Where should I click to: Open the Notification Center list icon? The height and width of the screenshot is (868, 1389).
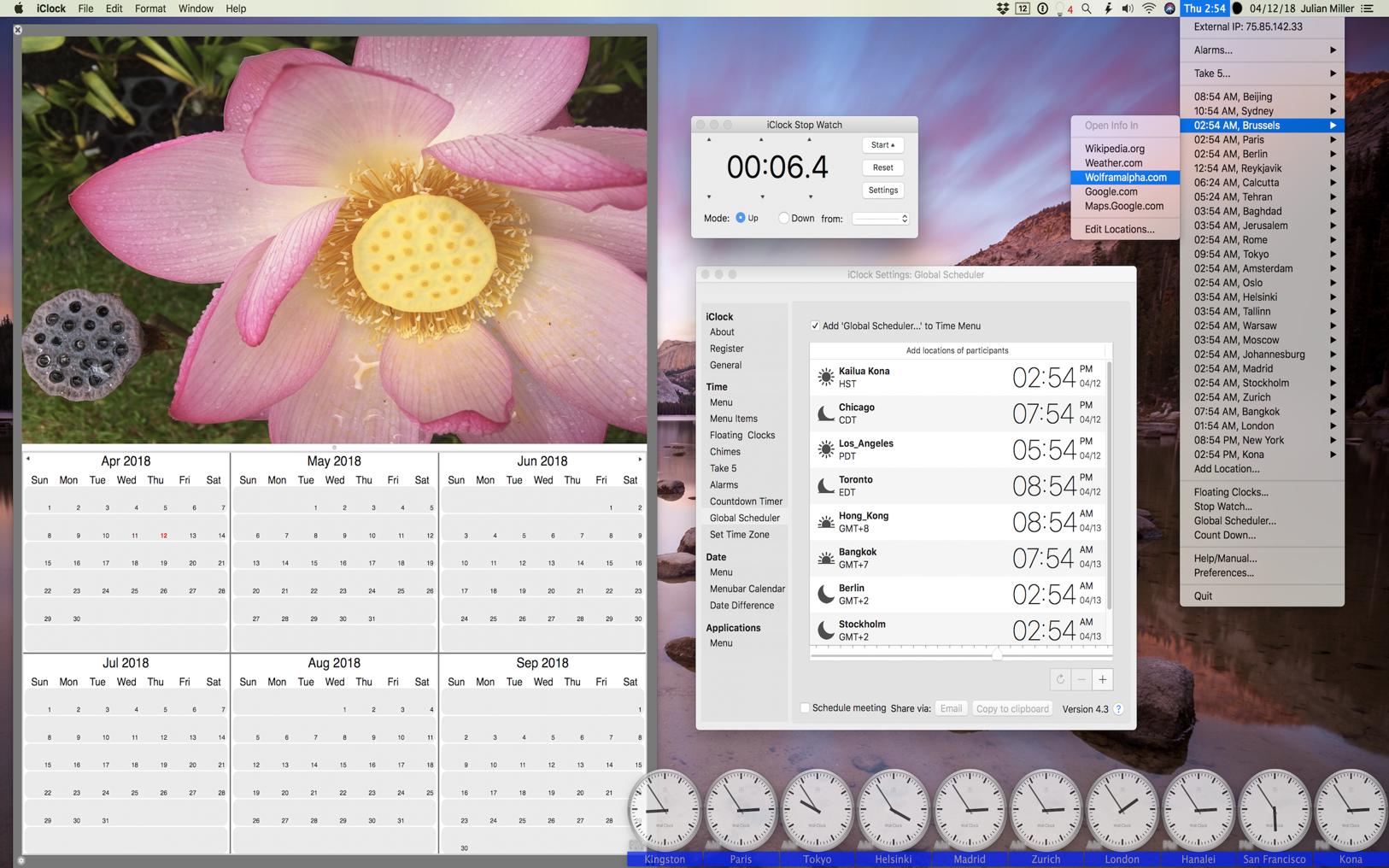(1368, 9)
